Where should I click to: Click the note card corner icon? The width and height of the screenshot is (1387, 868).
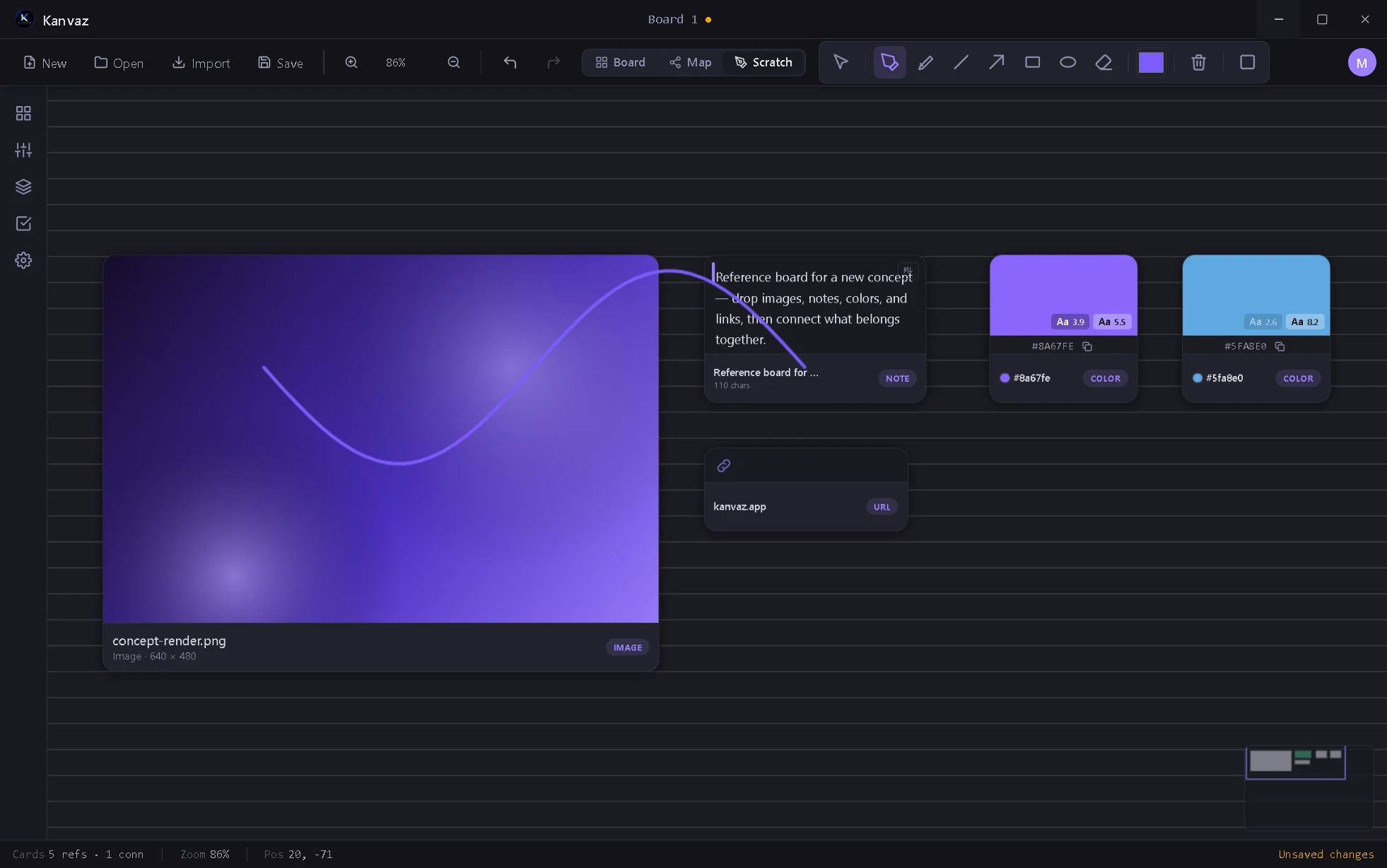pyautogui.click(x=908, y=269)
